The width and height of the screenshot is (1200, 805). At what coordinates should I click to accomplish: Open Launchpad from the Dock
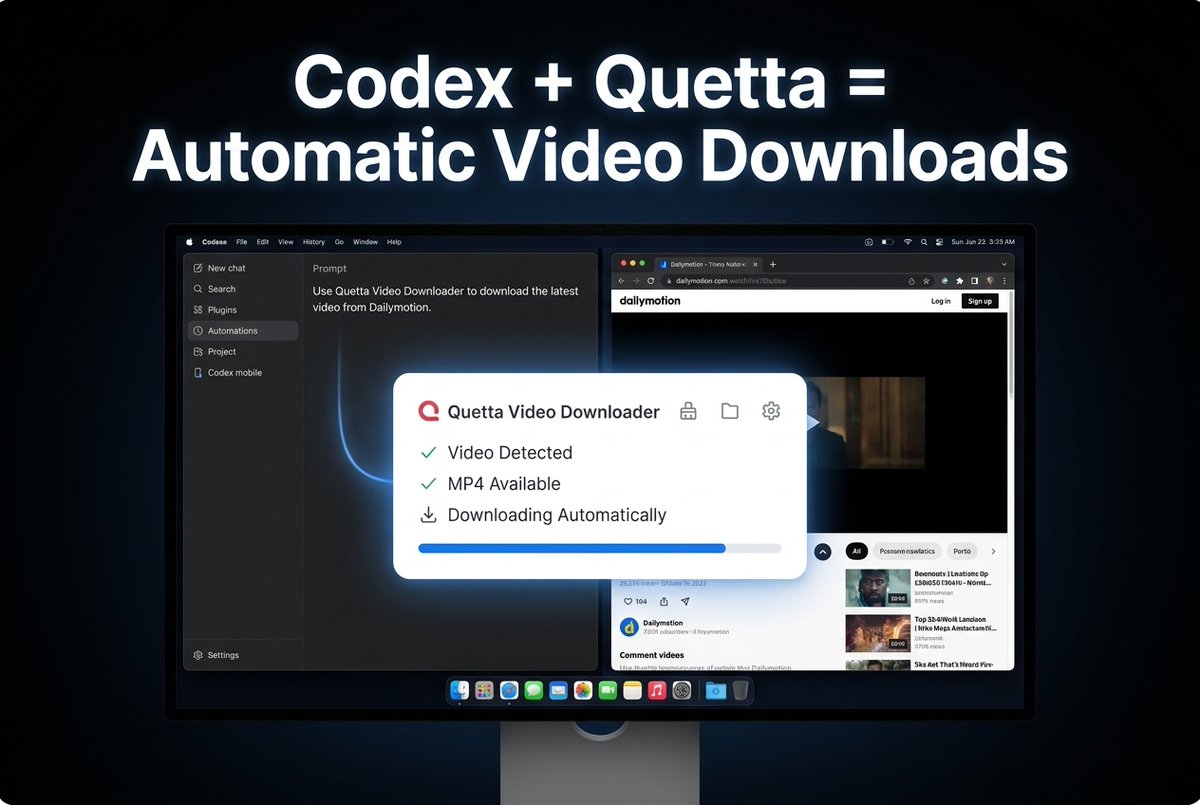[x=484, y=690]
